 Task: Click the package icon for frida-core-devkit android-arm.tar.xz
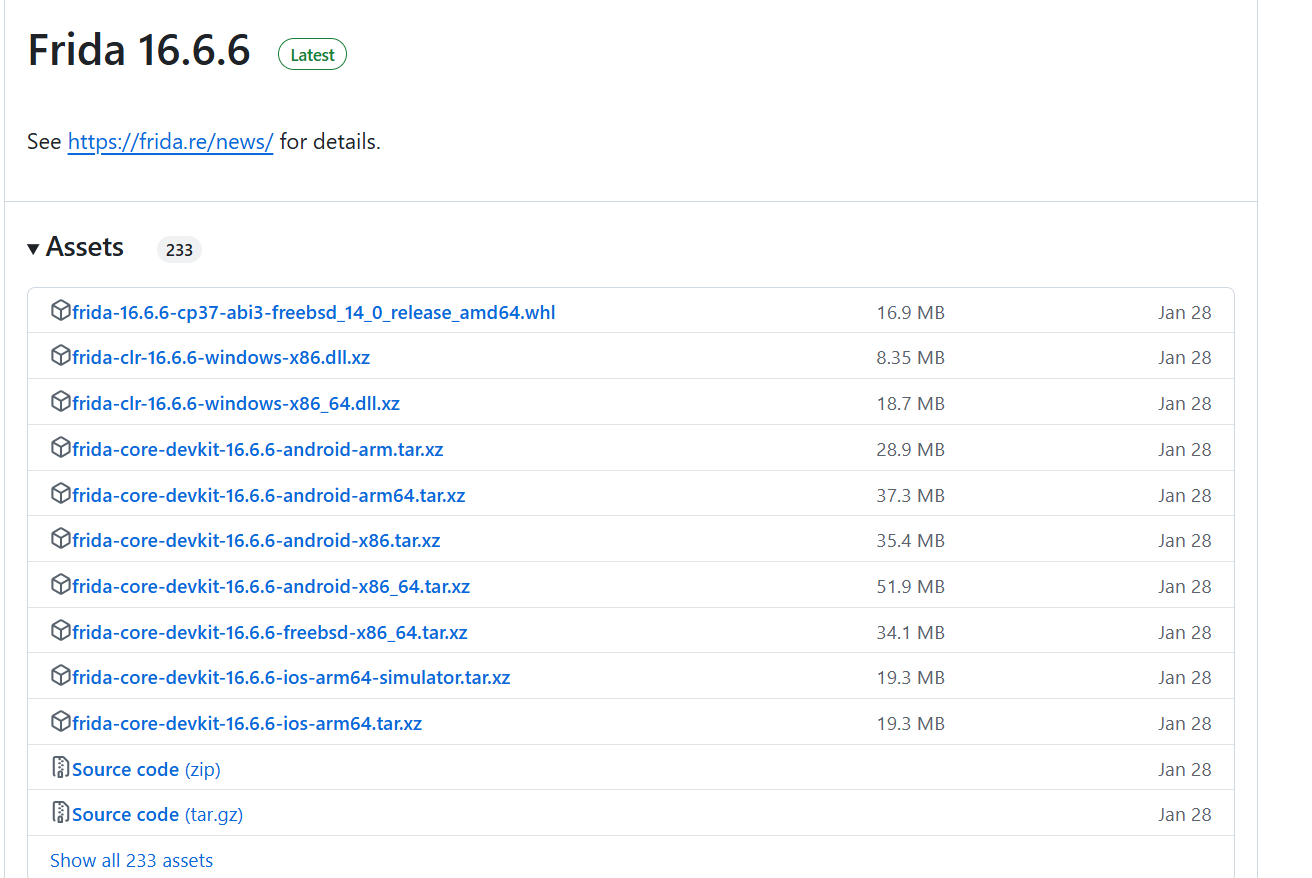click(x=61, y=448)
